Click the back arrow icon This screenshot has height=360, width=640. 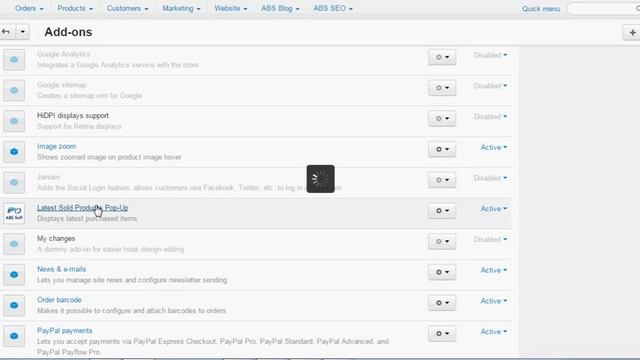click(x=6, y=31)
